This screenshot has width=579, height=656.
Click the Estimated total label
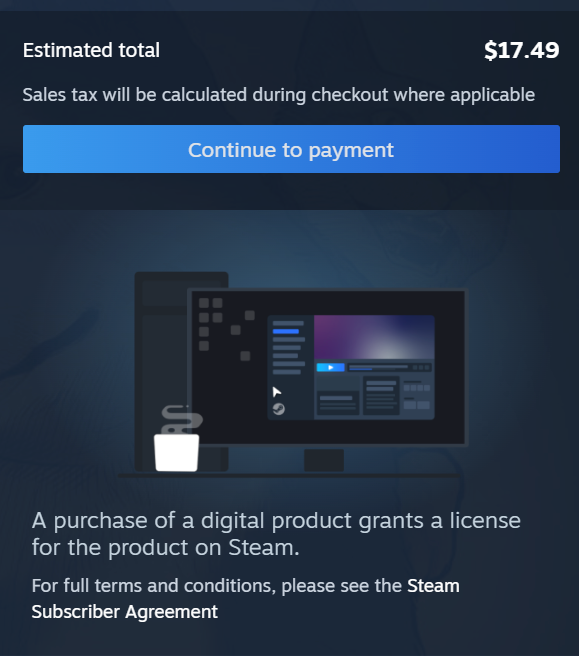coord(91,50)
